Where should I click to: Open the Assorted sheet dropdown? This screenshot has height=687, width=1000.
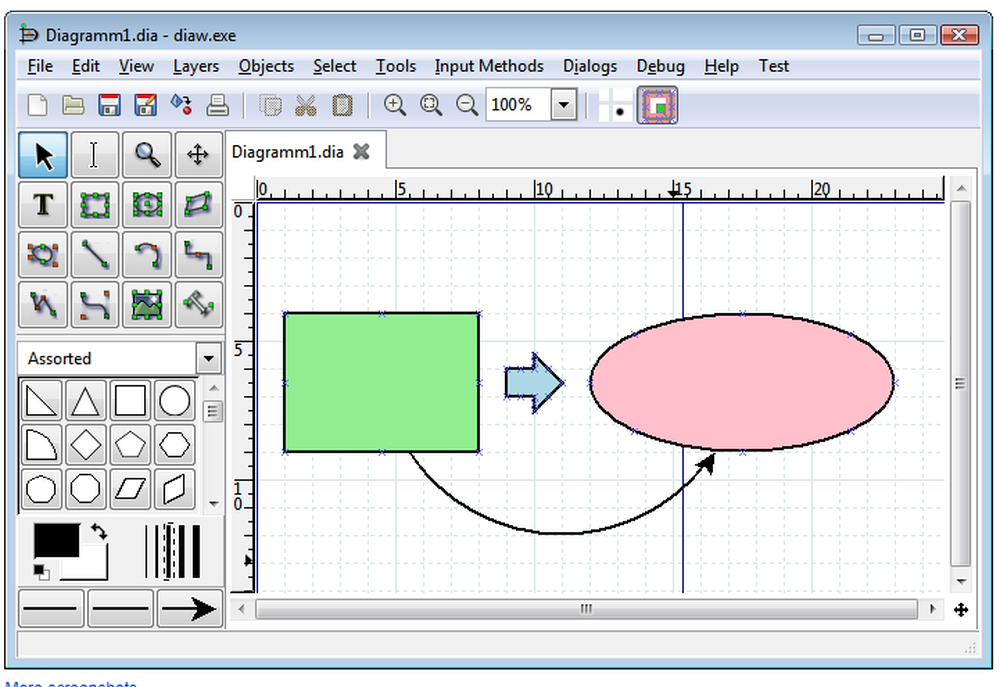[208, 358]
